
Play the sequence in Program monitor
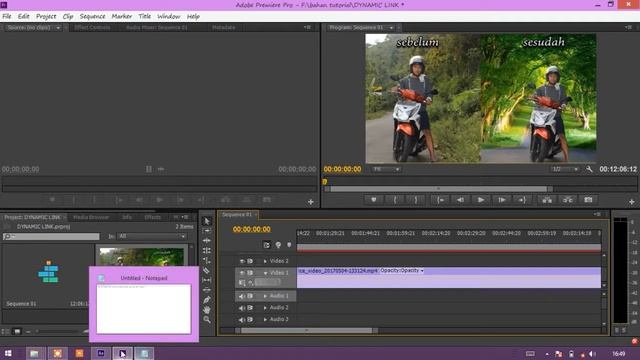[481, 200]
